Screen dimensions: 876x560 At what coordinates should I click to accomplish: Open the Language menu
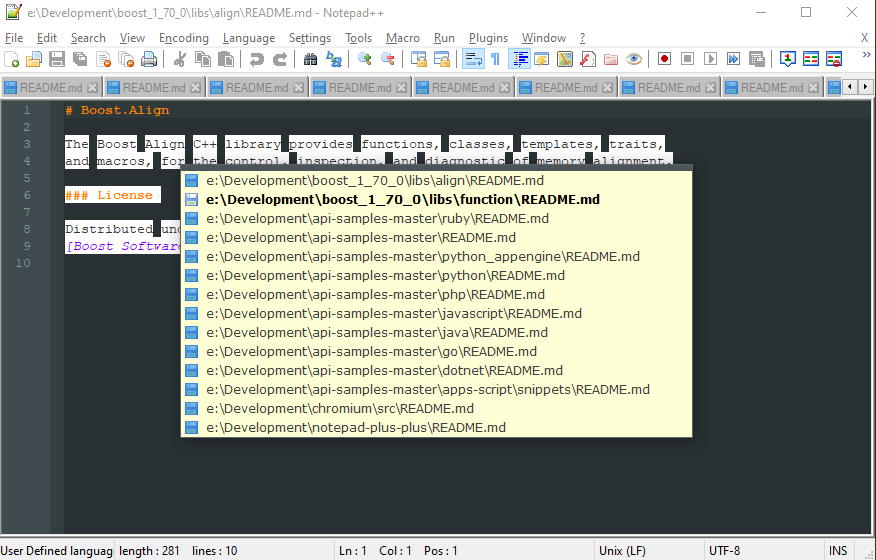(249, 38)
